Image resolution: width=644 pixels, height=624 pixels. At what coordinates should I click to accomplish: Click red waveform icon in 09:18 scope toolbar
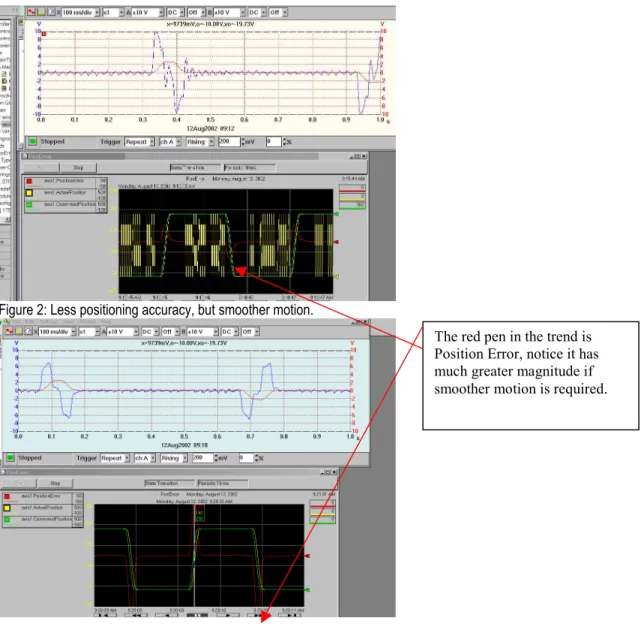point(9,332)
